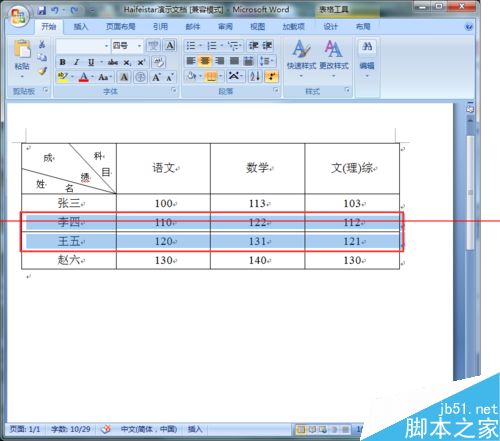Clear formatting with eraser icon
Image resolution: width=500 pixels, height=441 pixels.
click(159, 62)
